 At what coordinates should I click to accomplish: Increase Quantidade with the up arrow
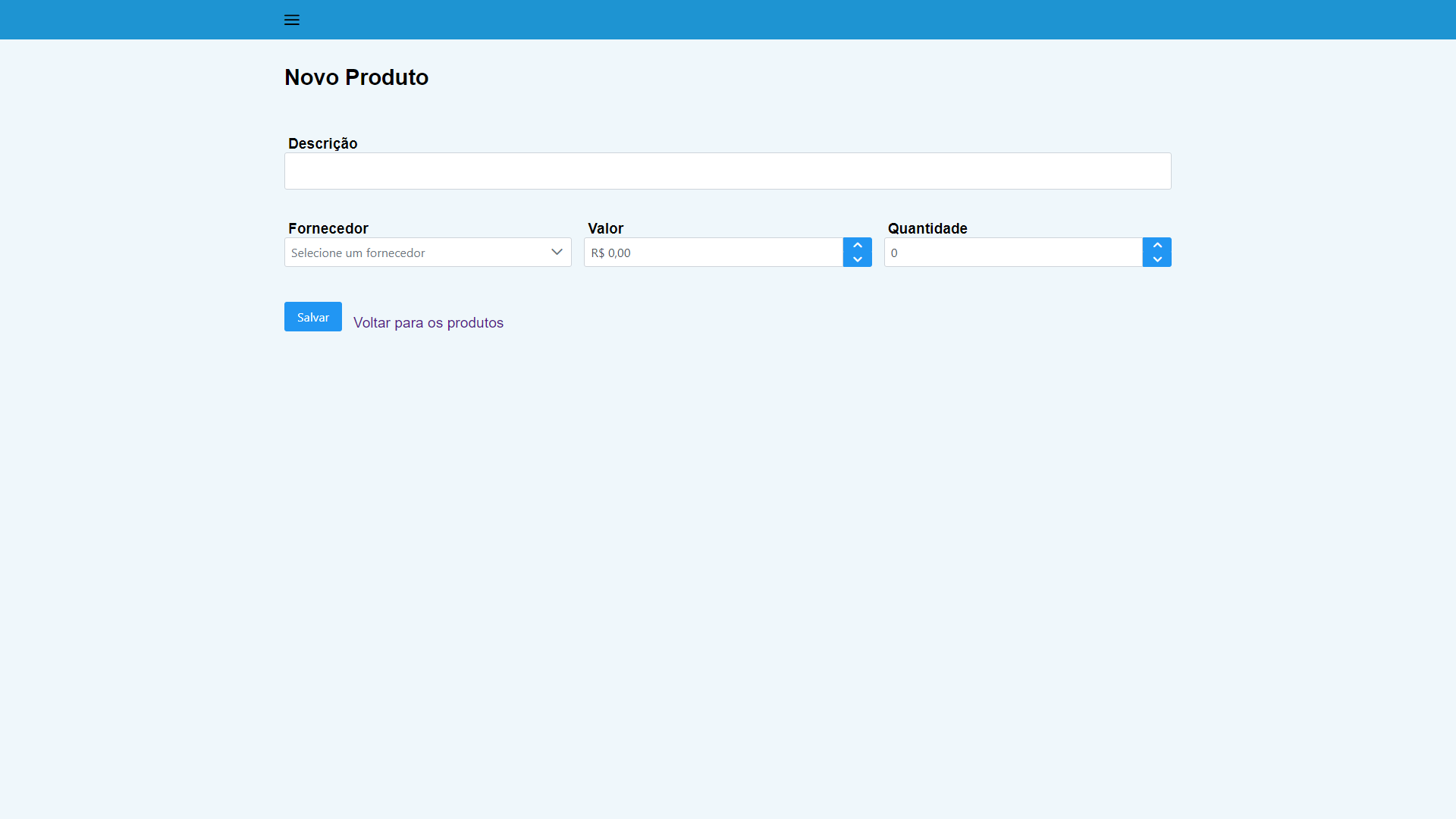coord(1156,245)
